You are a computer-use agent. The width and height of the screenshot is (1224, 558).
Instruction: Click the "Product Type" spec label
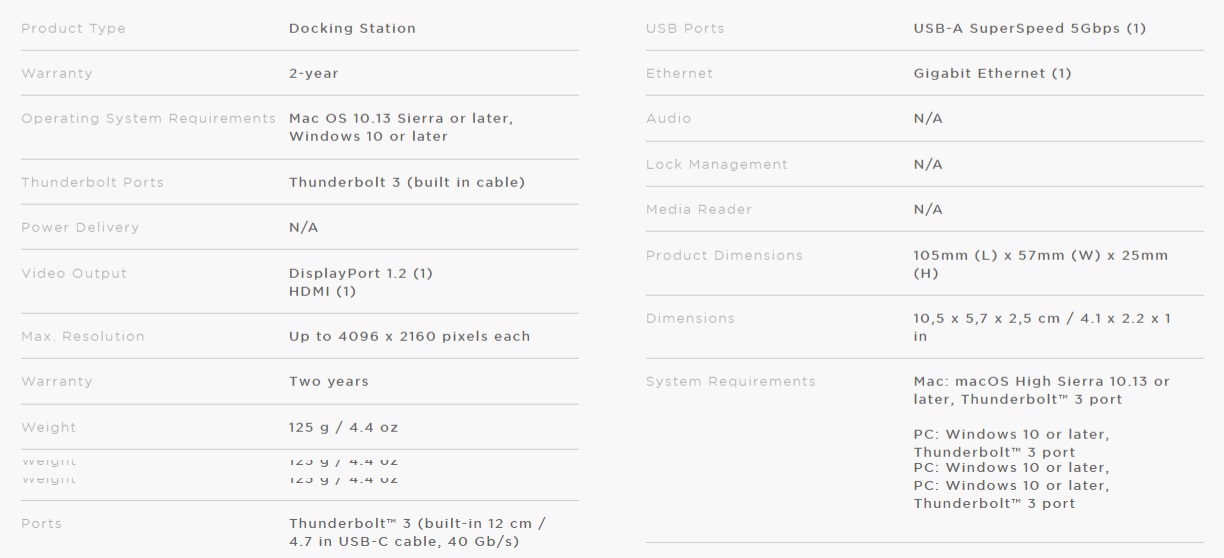click(x=73, y=28)
